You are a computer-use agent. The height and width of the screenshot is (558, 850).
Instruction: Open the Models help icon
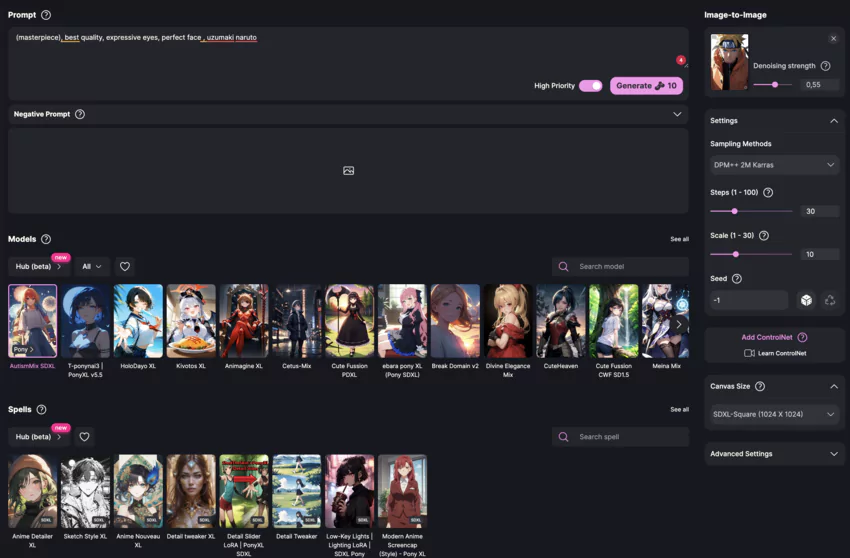(x=46, y=239)
